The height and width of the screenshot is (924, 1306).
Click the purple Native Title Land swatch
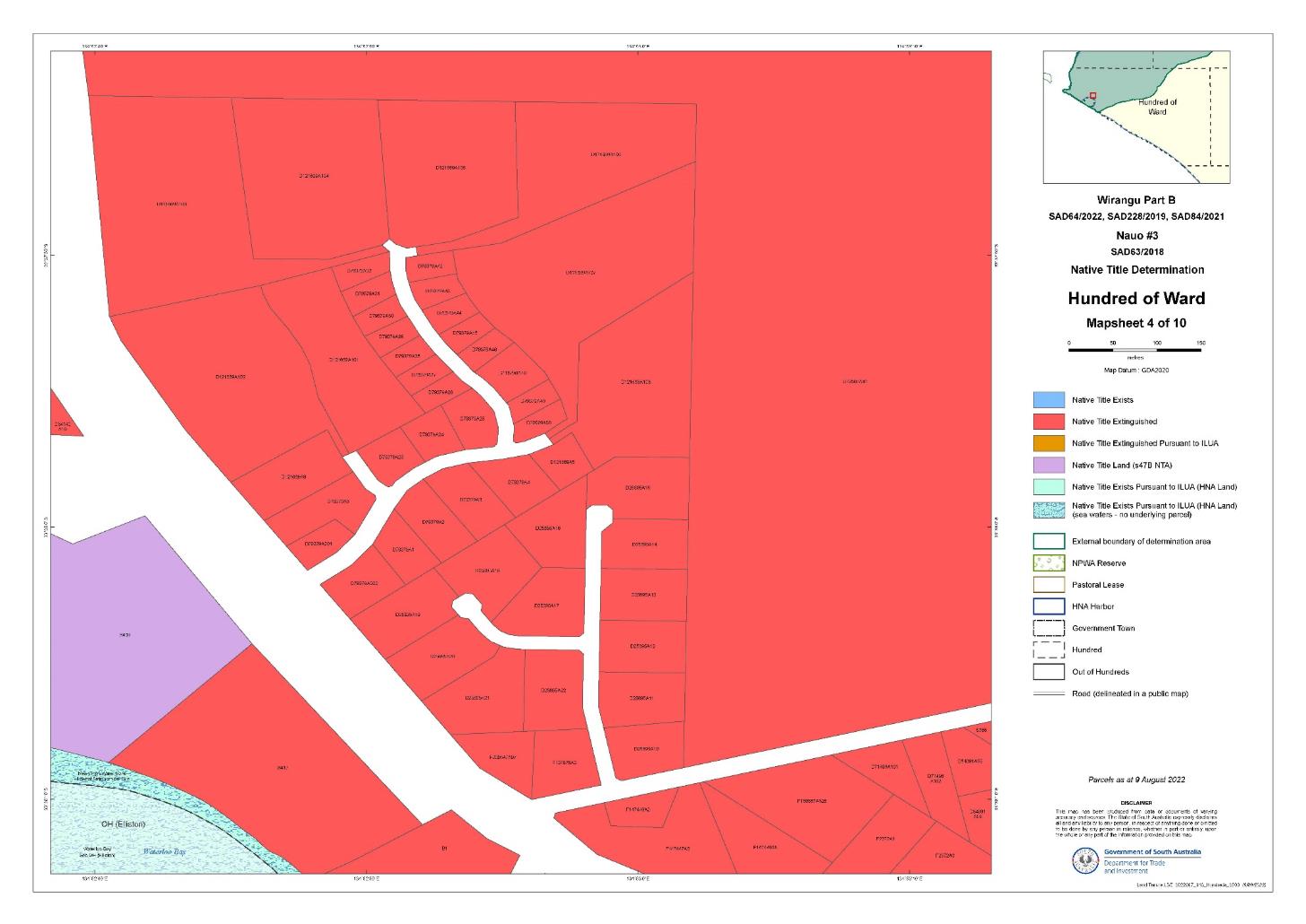pyautogui.click(x=1049, y=465)
